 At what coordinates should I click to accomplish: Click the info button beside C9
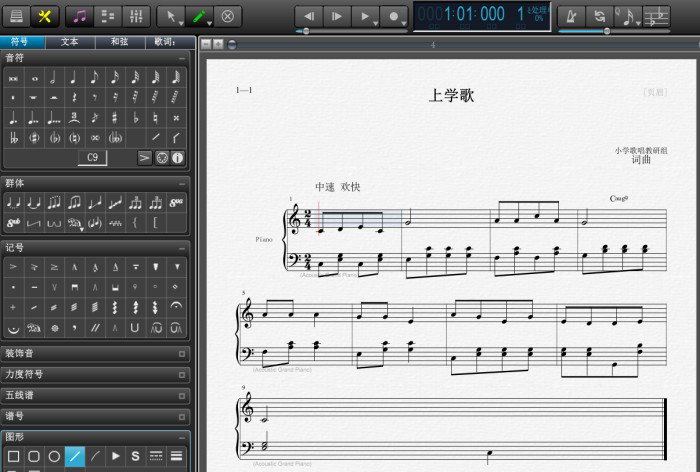(x=176, y=157)
